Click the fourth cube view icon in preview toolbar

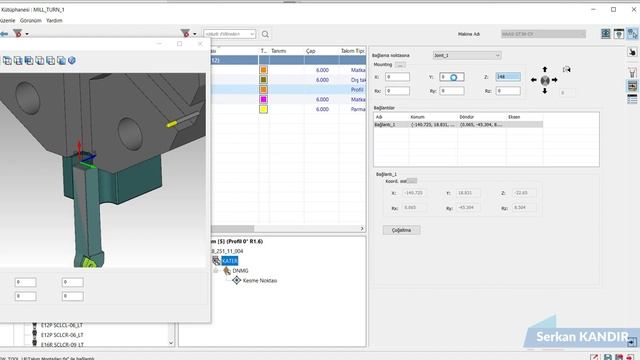tap(40, 60)
